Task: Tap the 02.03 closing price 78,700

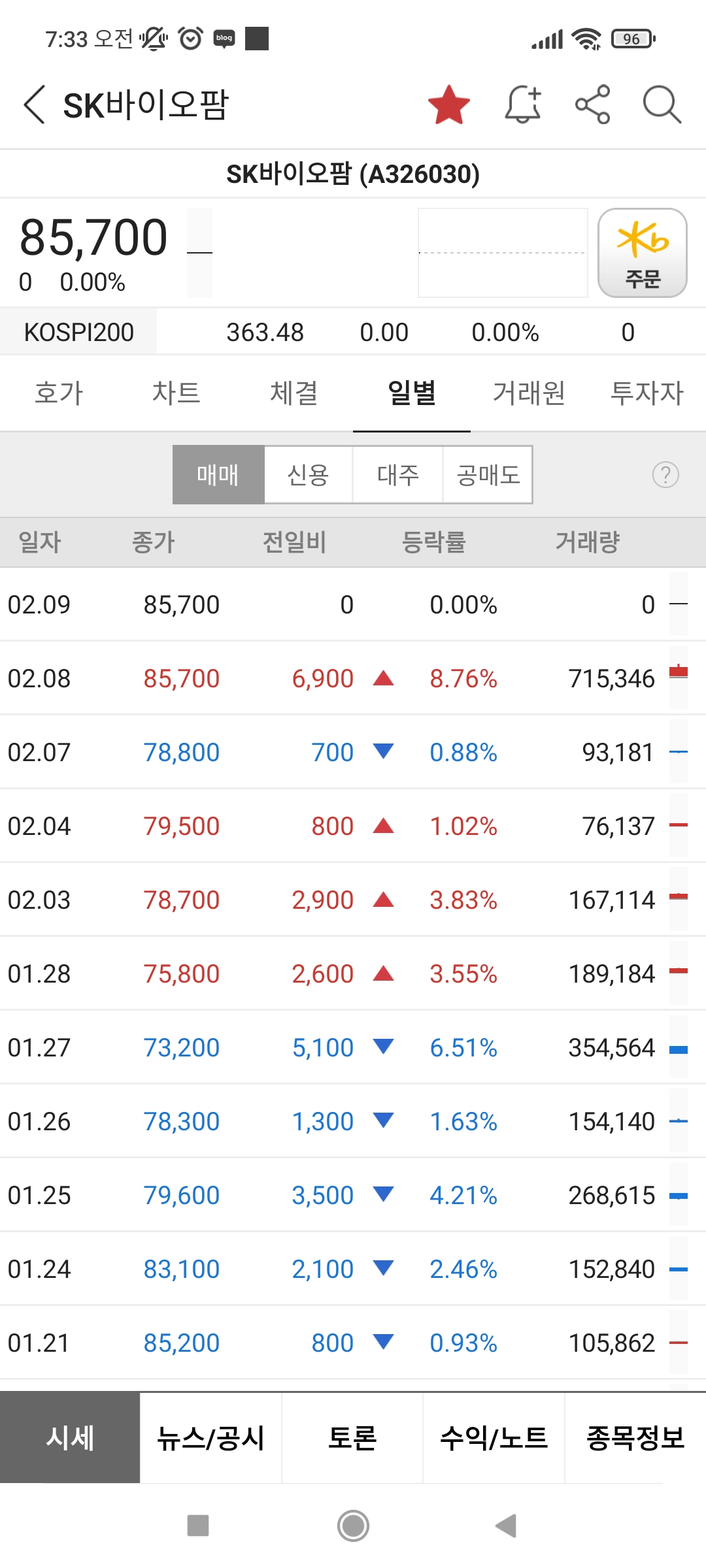Action: (182, 900)
